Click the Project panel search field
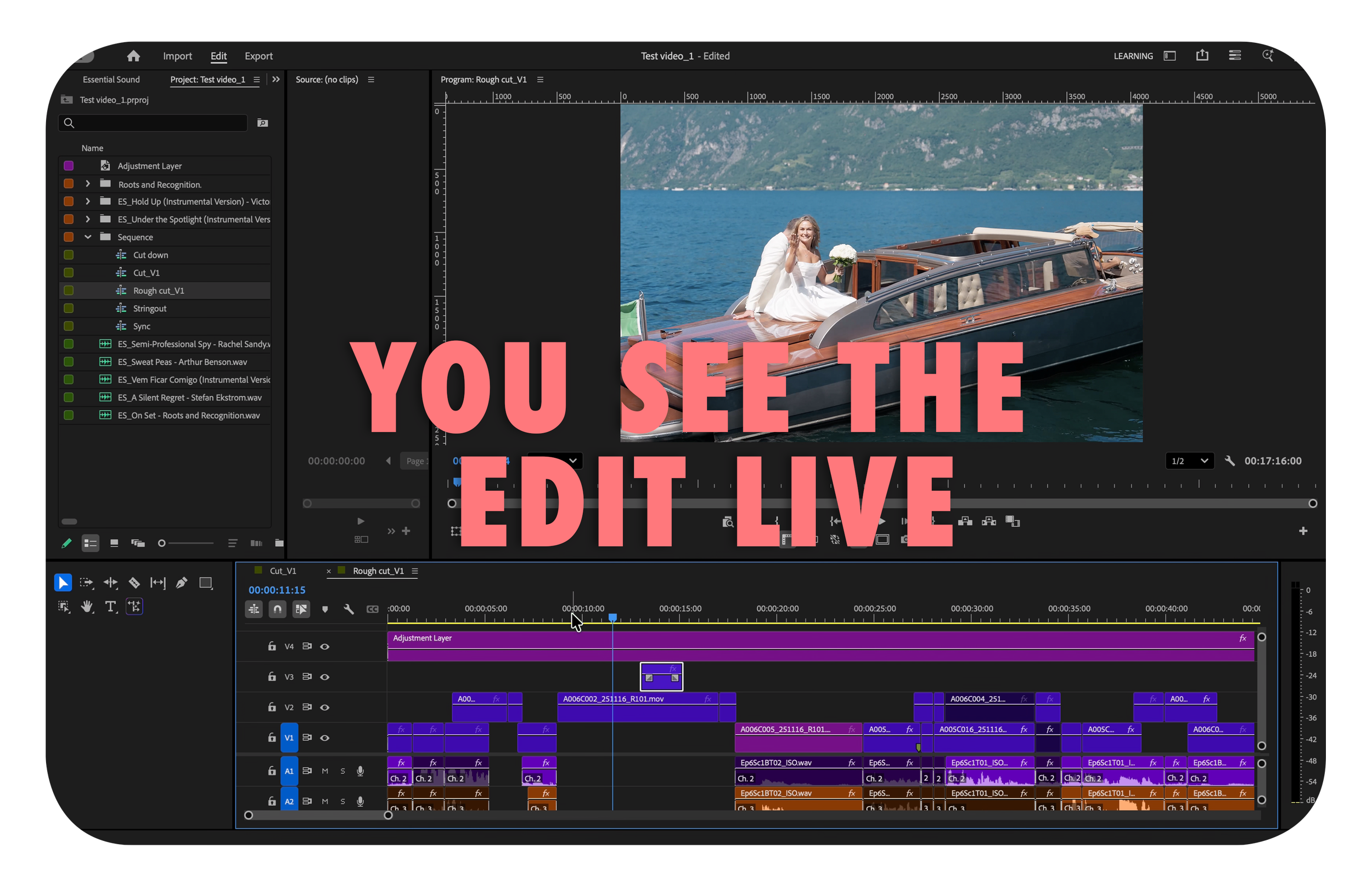Image resolution: width=1372 pixels, height=887 pixels. click(x=155, y=123)
